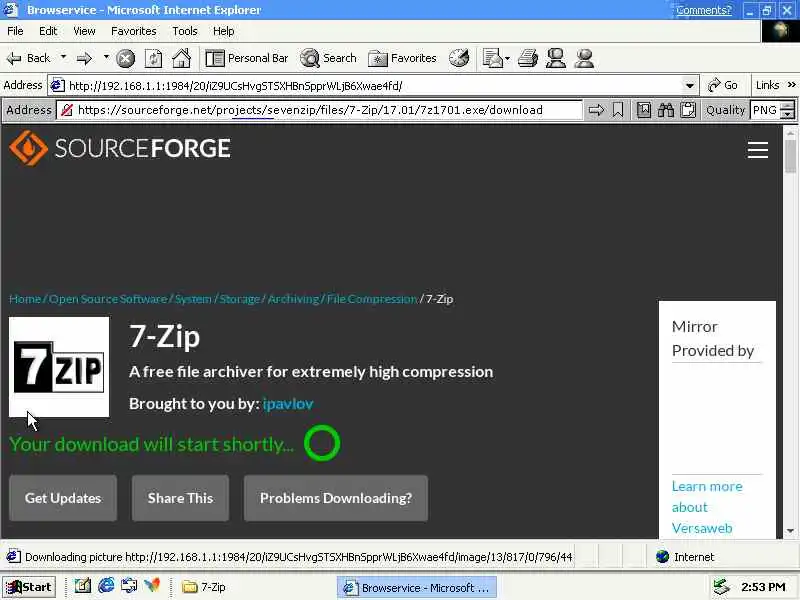Click the insecure lock icon in Browservice address

click(x=67, y=110)
